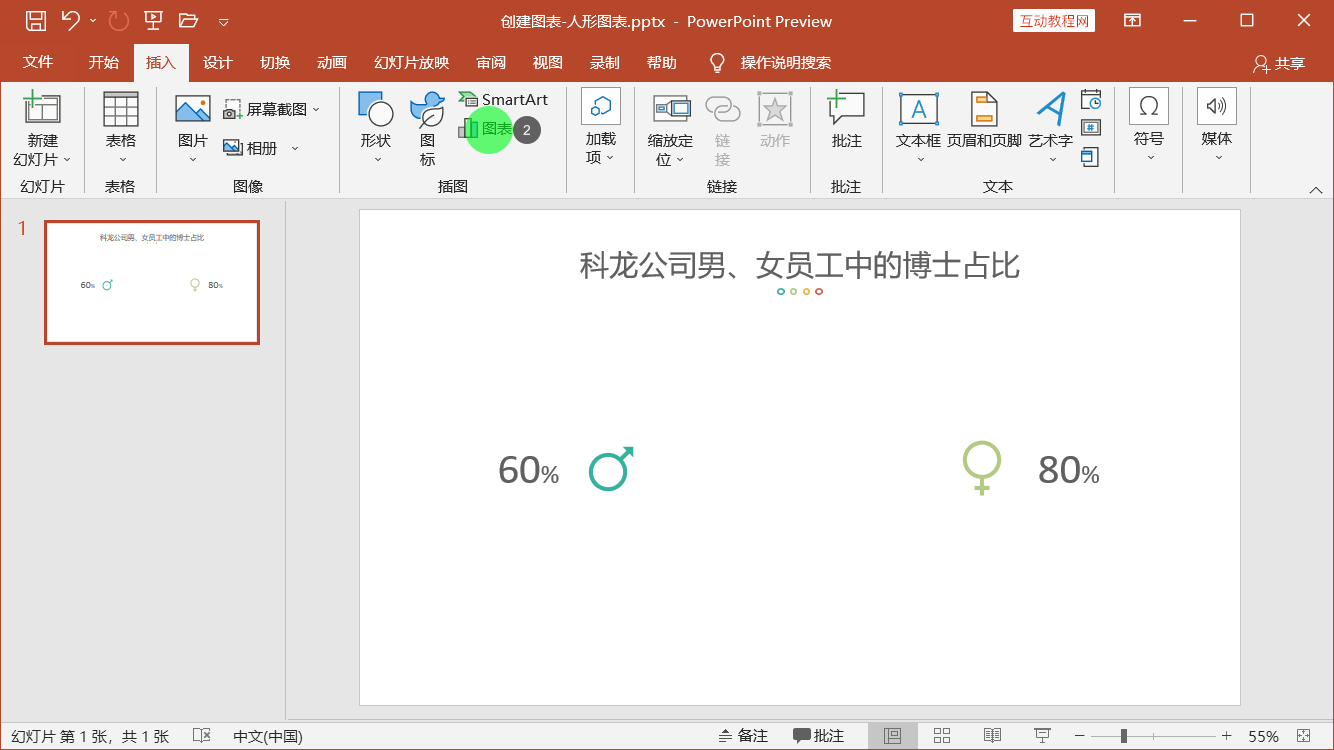Open the 动画 ribbon tab
This screenshot has width=1334, height=750.
[x=332, y=62]
